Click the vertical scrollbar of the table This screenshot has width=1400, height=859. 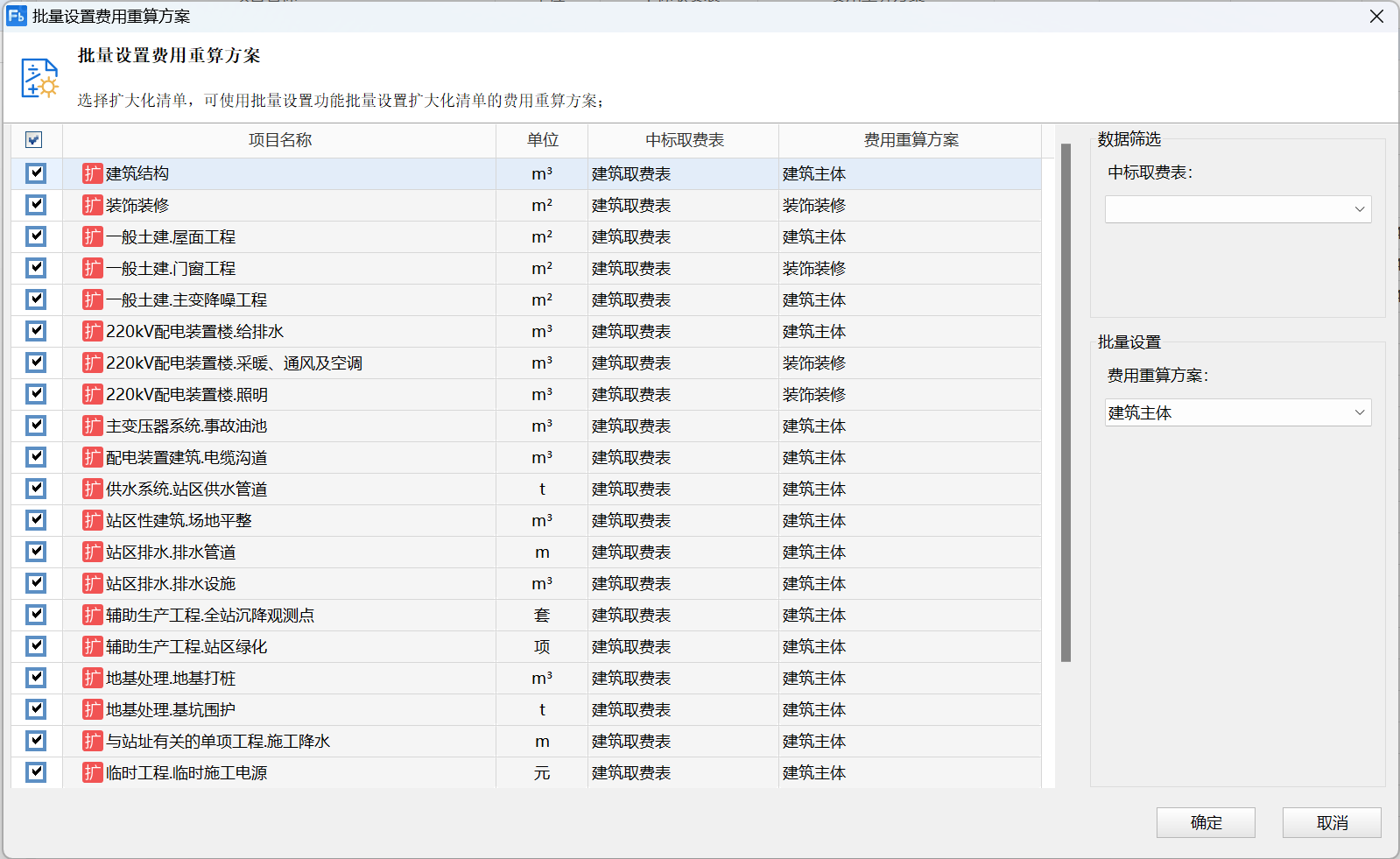coord(1066,403)
